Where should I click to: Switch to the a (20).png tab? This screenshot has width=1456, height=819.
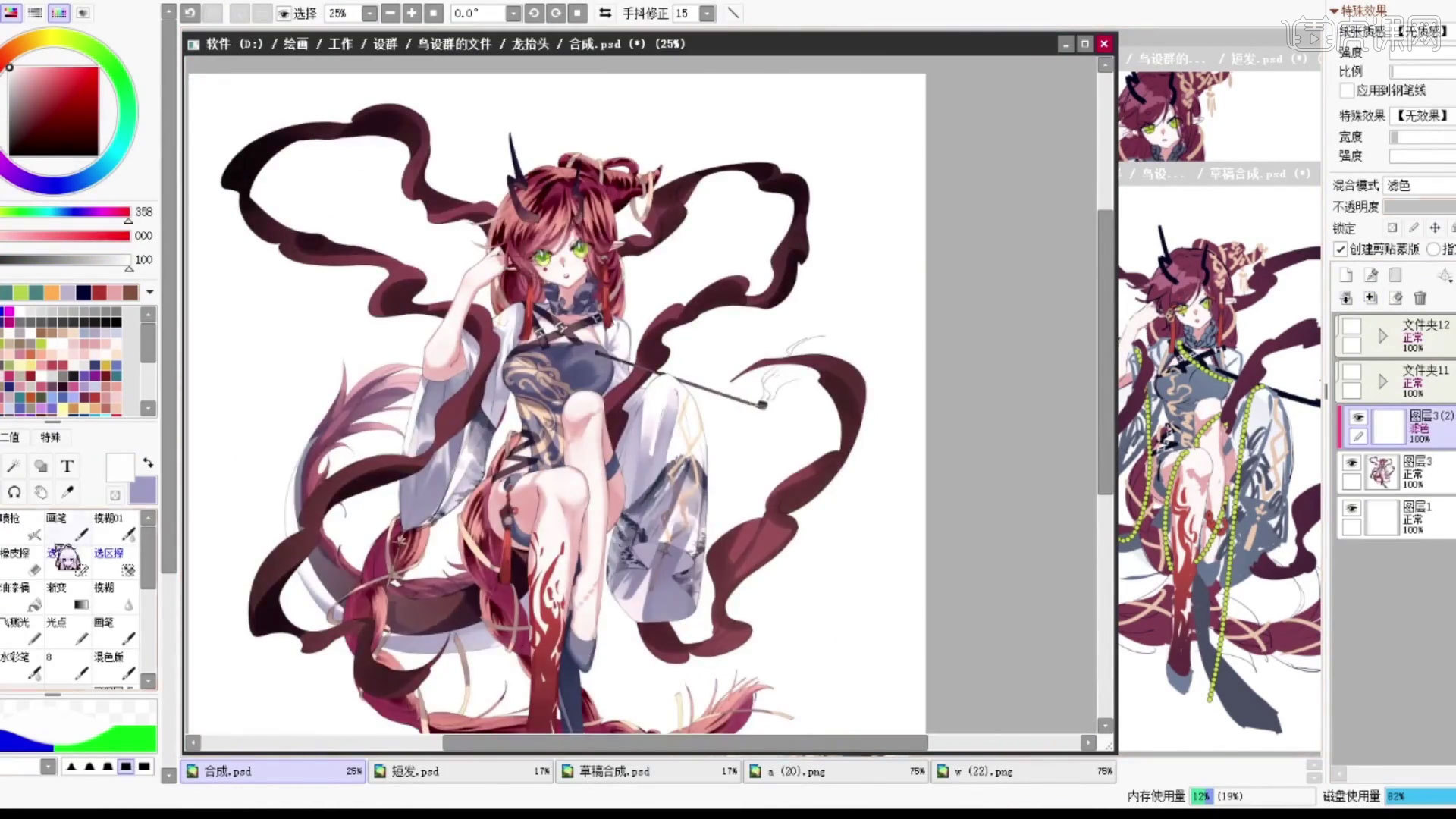tap(837, 771)
